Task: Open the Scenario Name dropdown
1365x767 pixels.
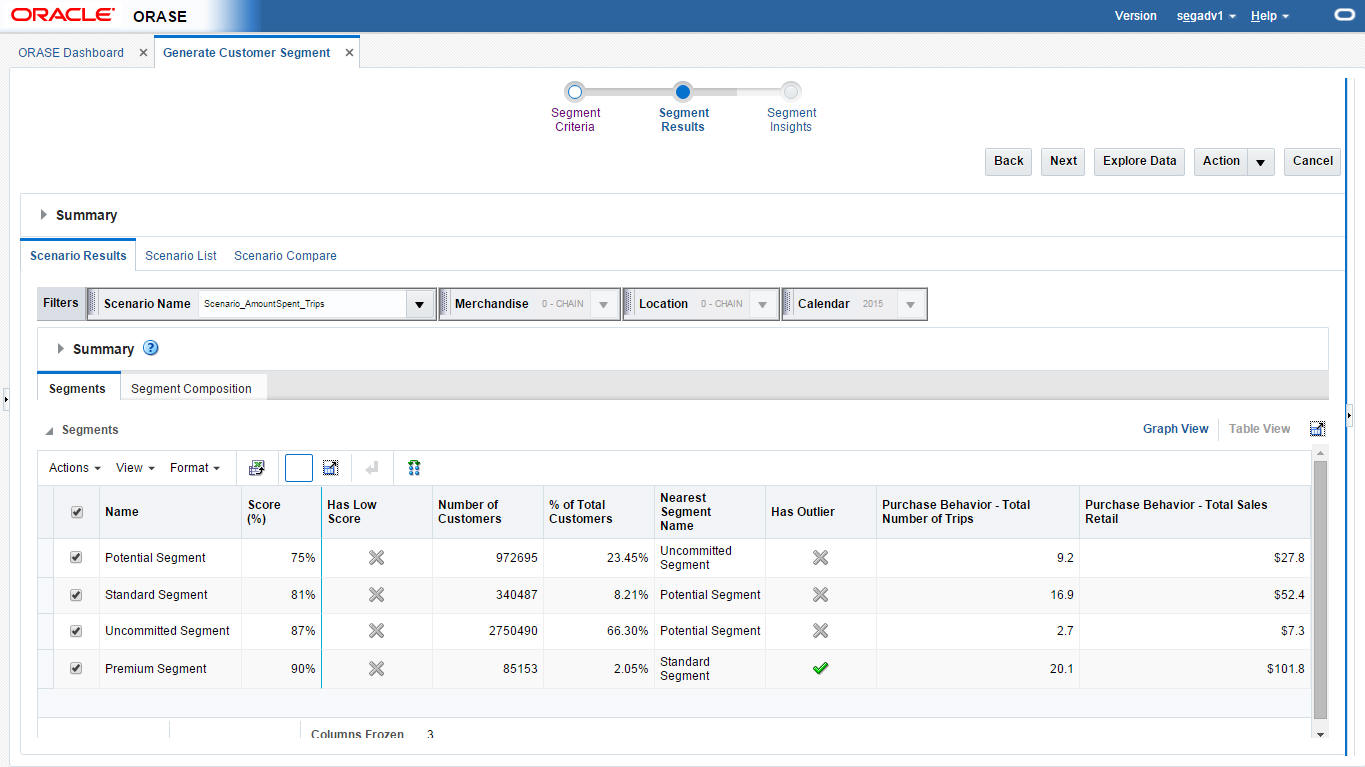Action: 420,304
